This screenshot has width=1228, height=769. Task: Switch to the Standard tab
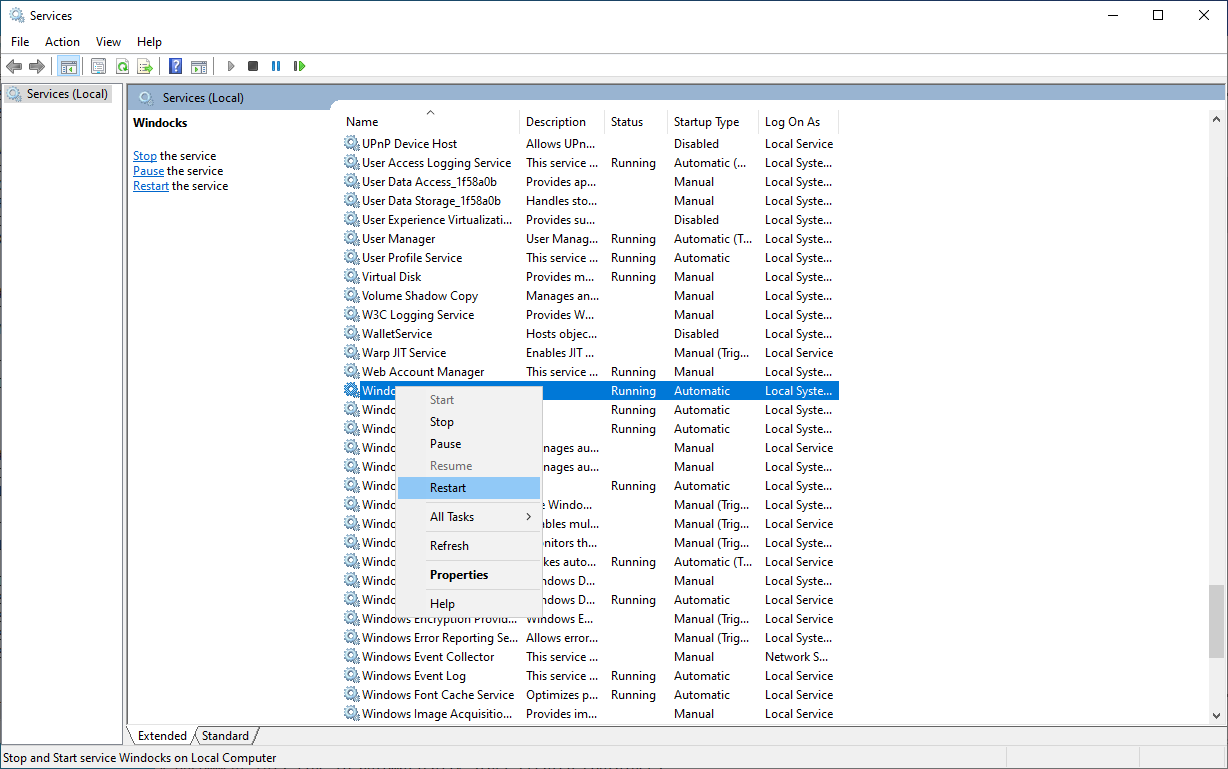click(225, 735)
